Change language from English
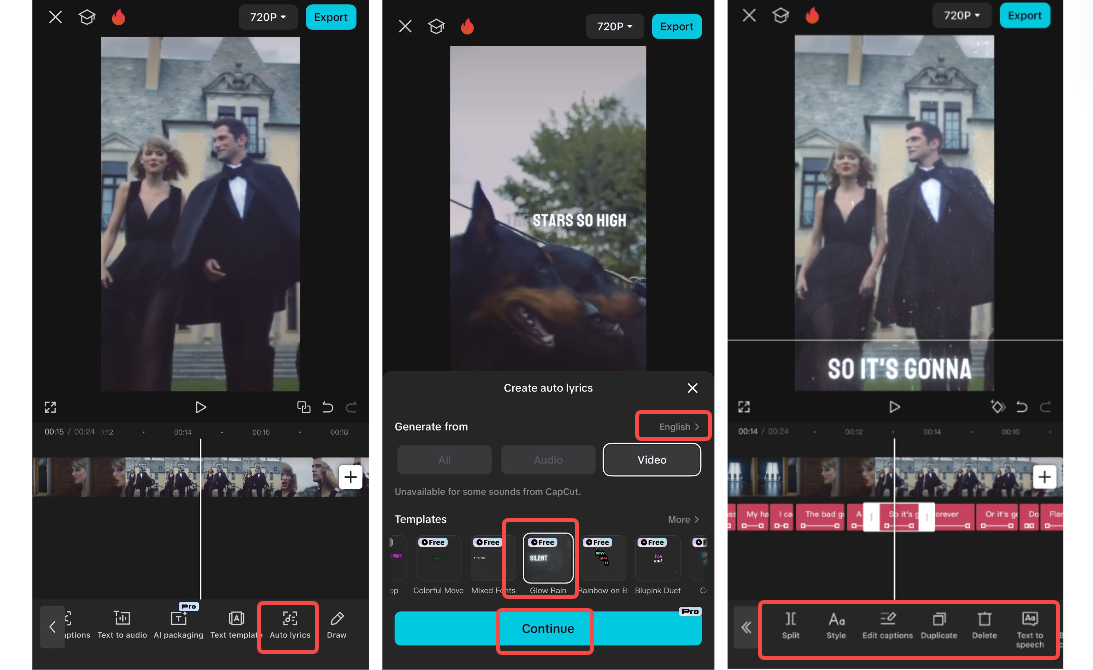 point(678,427)
